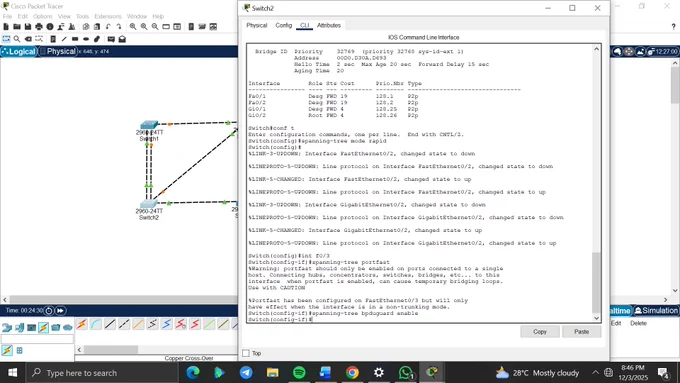
Task: Show hidden system tray icons chevron
Action: tap(595, 373)
